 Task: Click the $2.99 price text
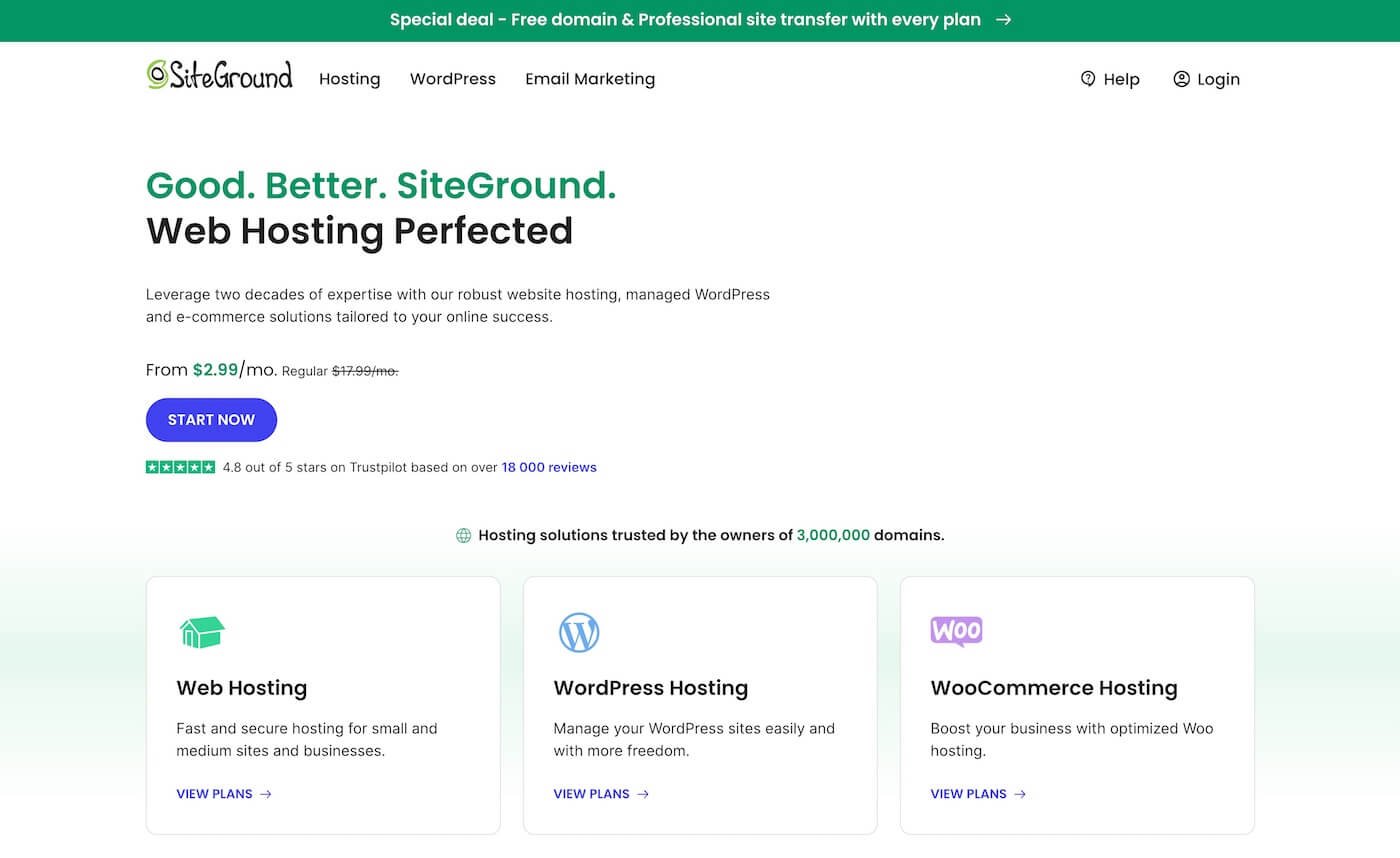pyautogui.click(x=215, y=369)
